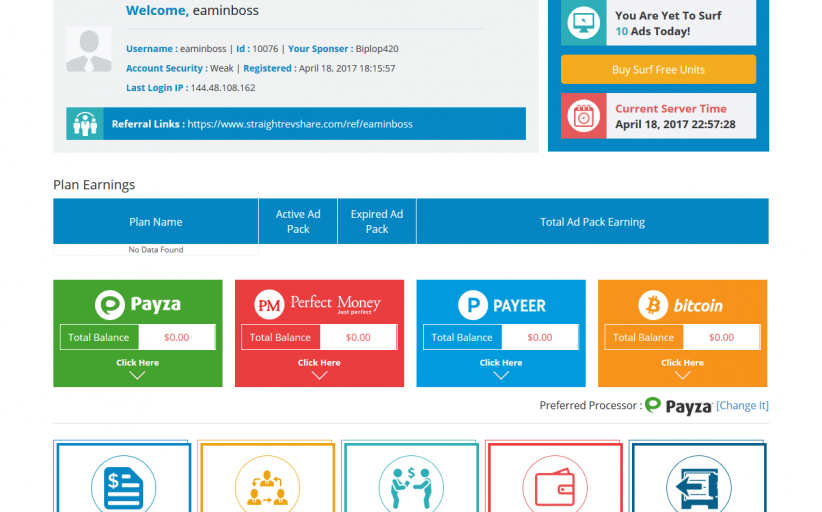
Task: Expand the Payza card down chevron
Action: (x=138, y=375)
